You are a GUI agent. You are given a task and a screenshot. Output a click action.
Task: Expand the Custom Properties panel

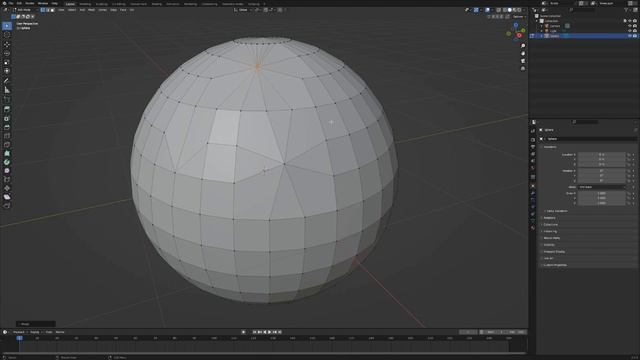(x=555, y=265)
